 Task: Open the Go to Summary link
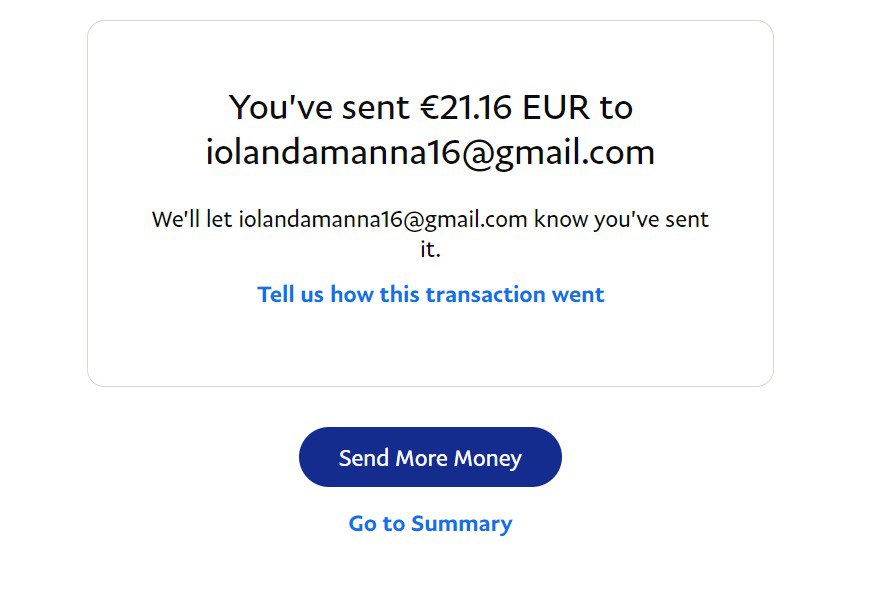430,523
